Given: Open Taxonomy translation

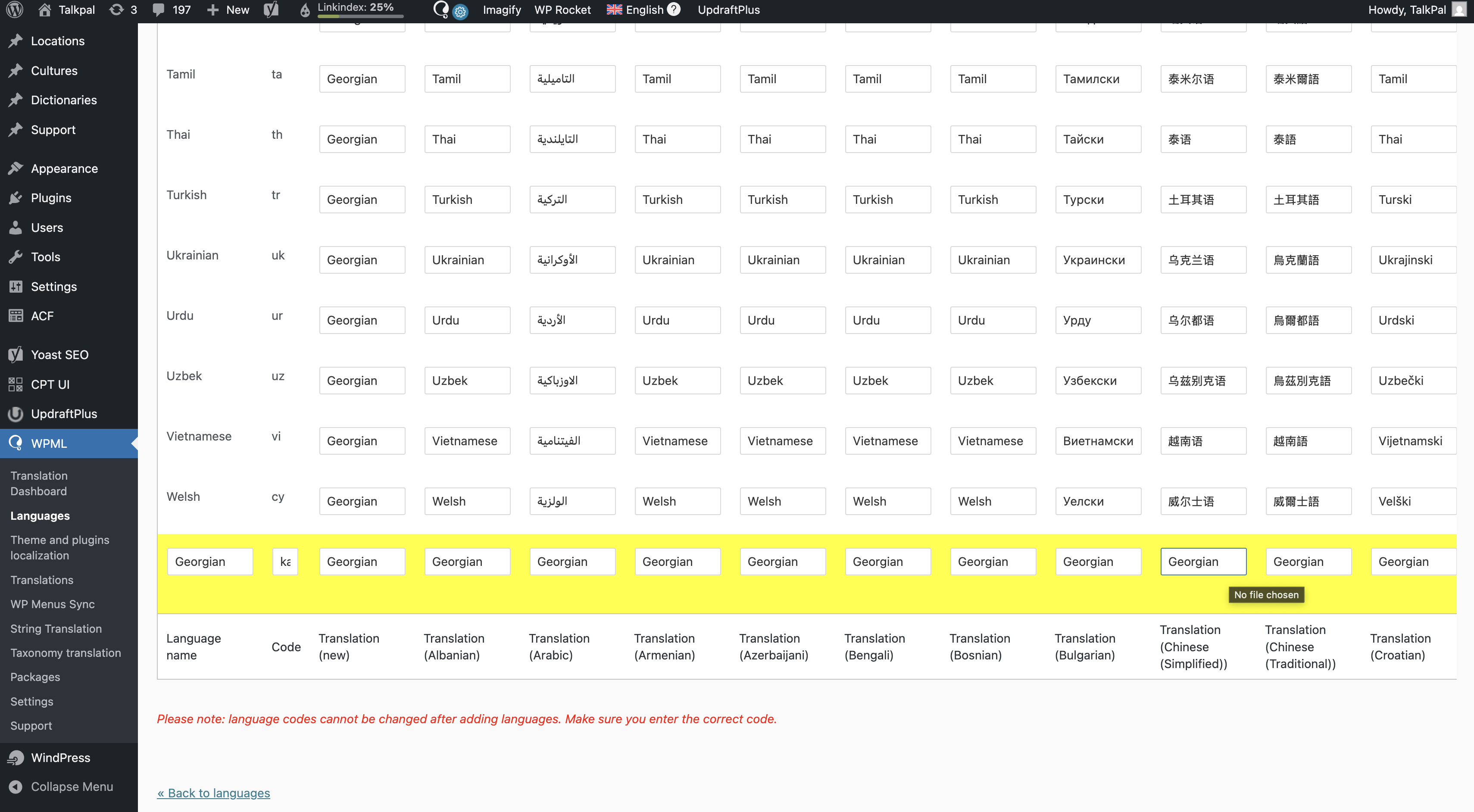Looking at the screenshot, I should tap(66, 653).
